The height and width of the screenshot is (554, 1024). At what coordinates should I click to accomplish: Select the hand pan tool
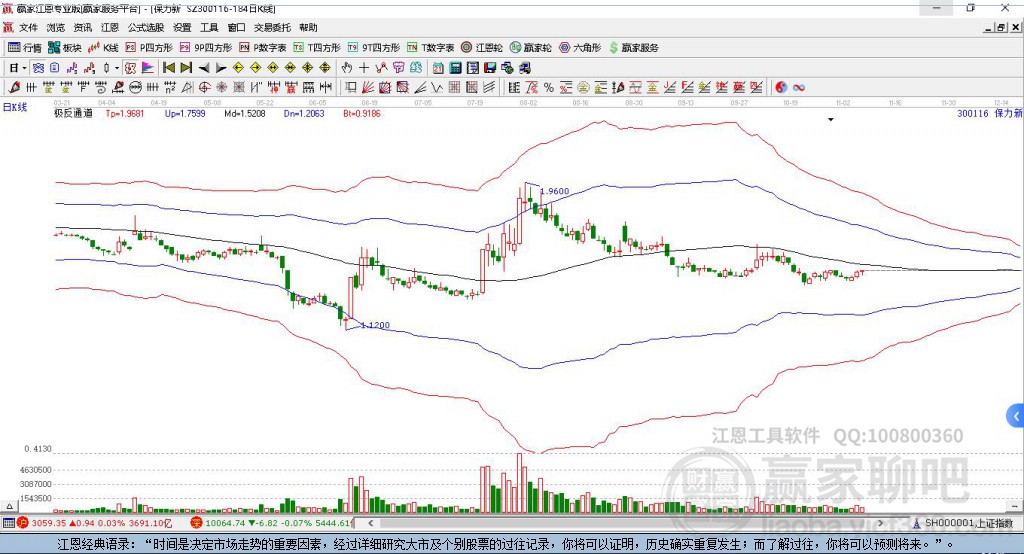pyautogui.click(x=347, y=68)
